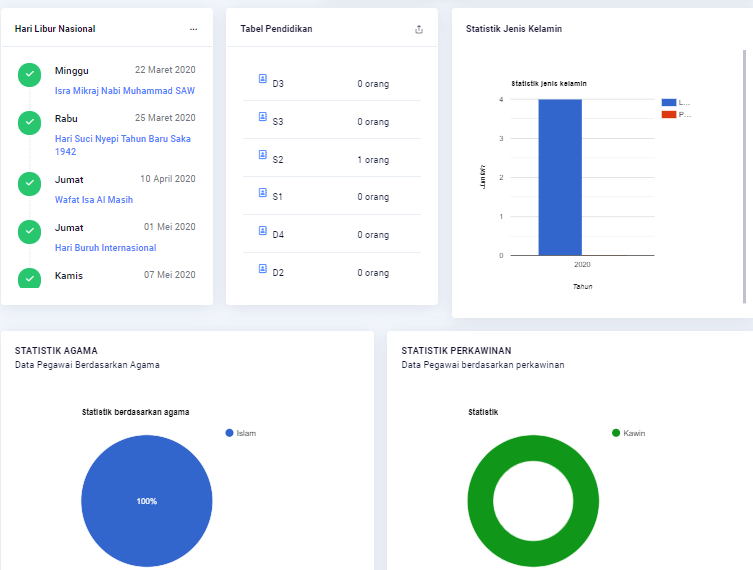Image resolution: width=753 pixels, height=570 pixels.
Task: Click the S2 education row icon
Action: pyautogui.click(x=263, y=154)
